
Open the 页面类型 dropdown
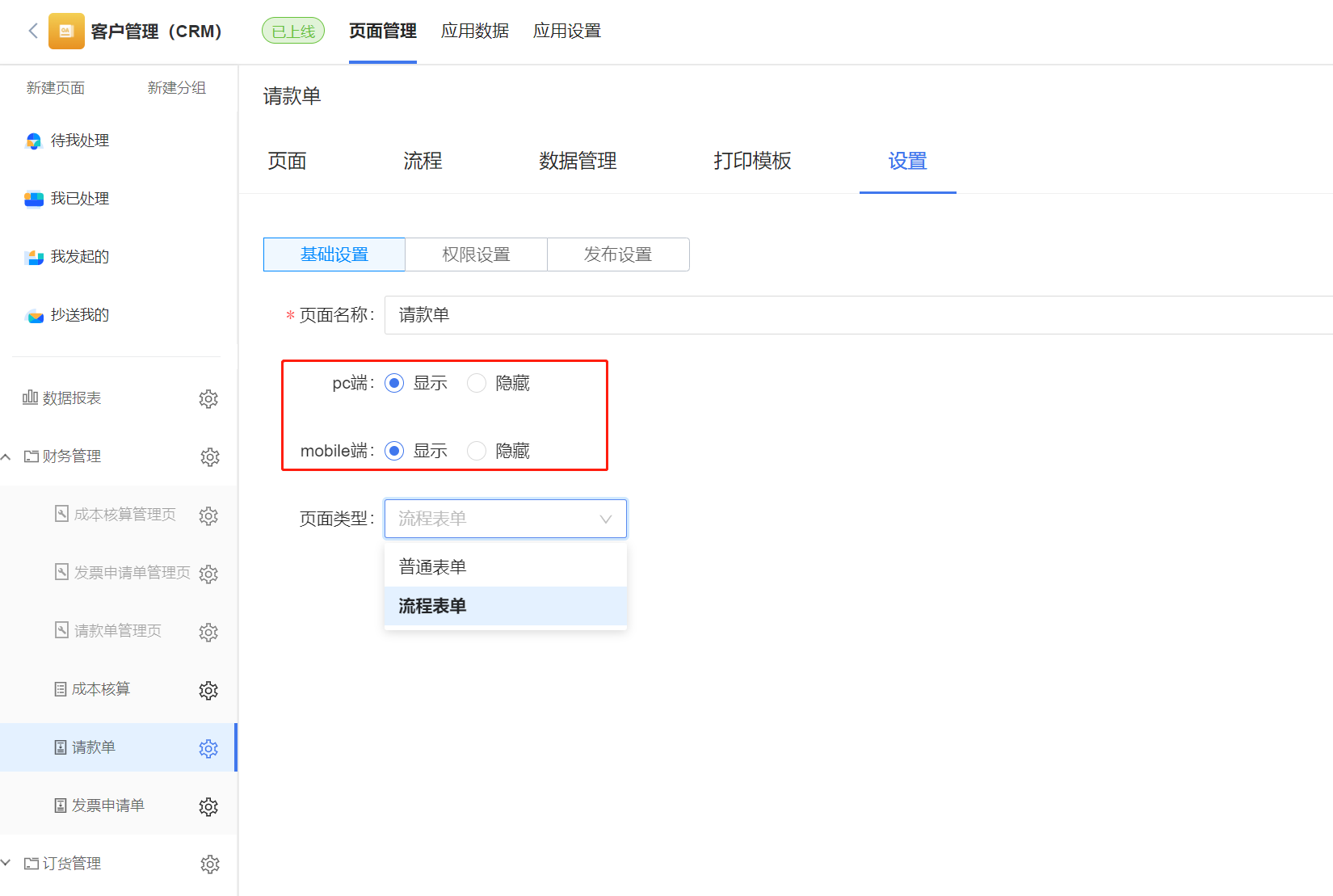click(506, 519)
